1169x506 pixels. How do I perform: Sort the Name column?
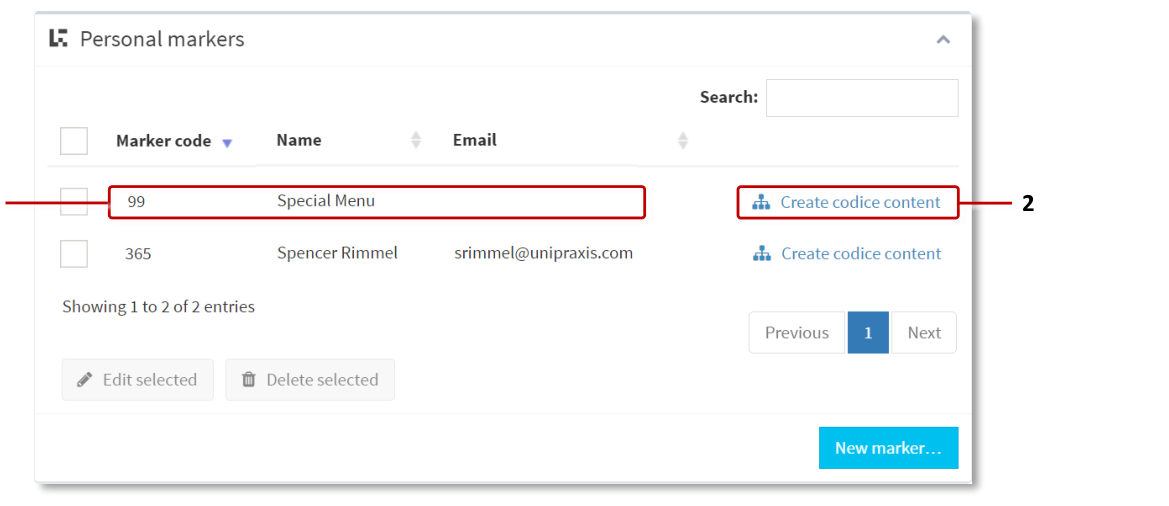click(x=416, y=141)
